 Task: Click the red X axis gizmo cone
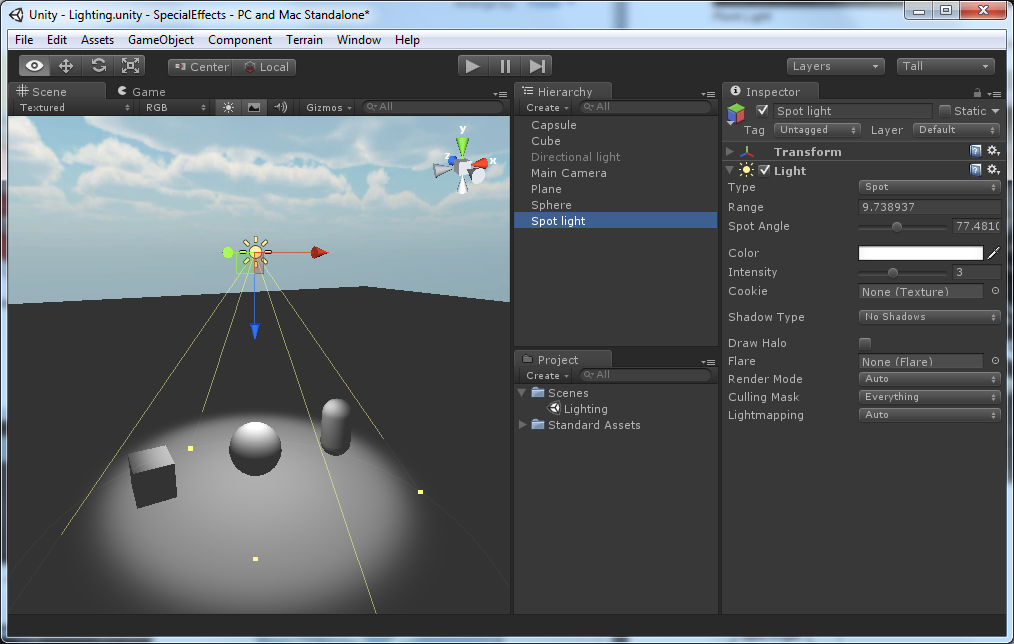[x=480, y=164]
